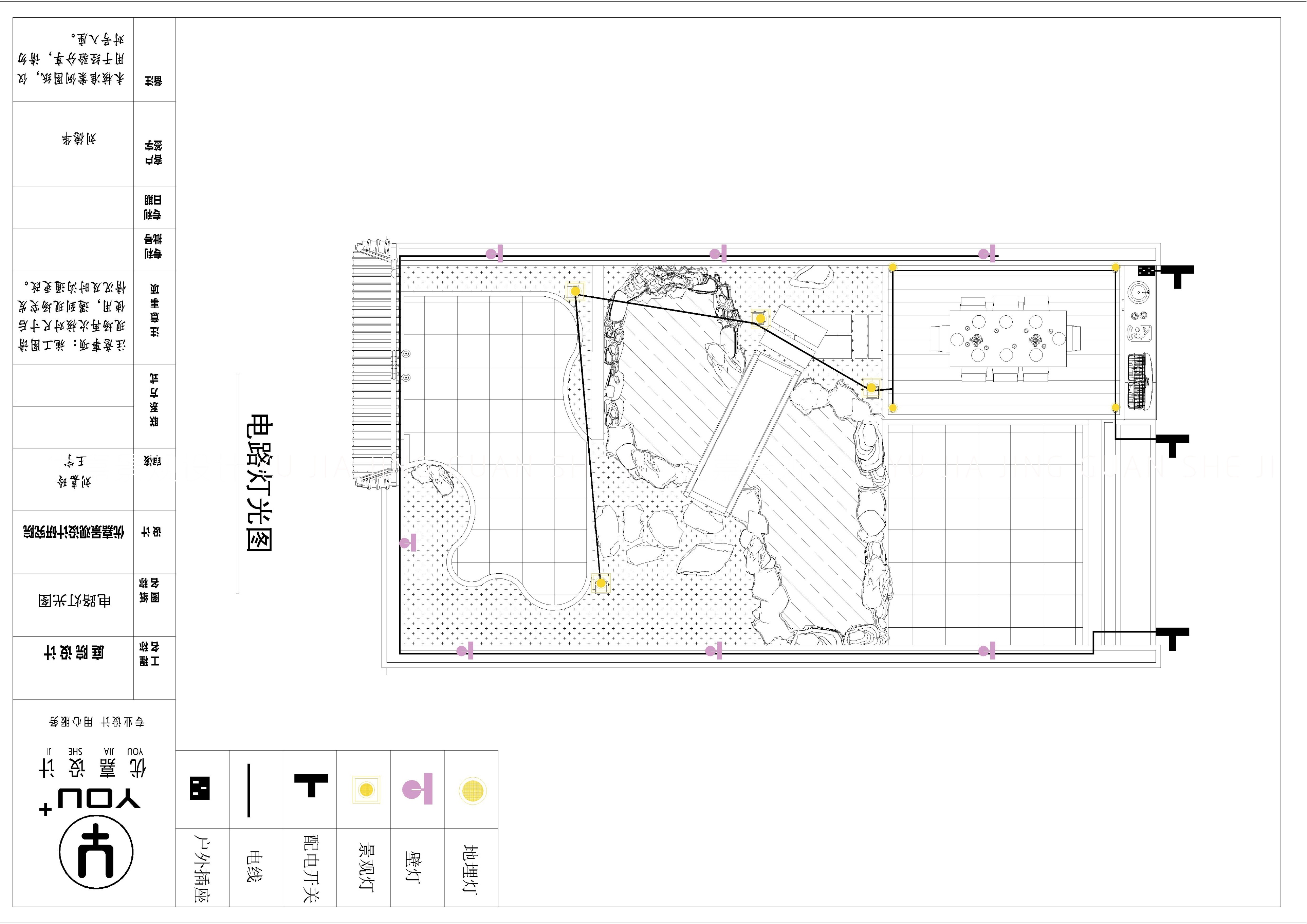Click the landscape light near the pool's bottom
Screen dimensions: 1307x924
coord(601,584)
